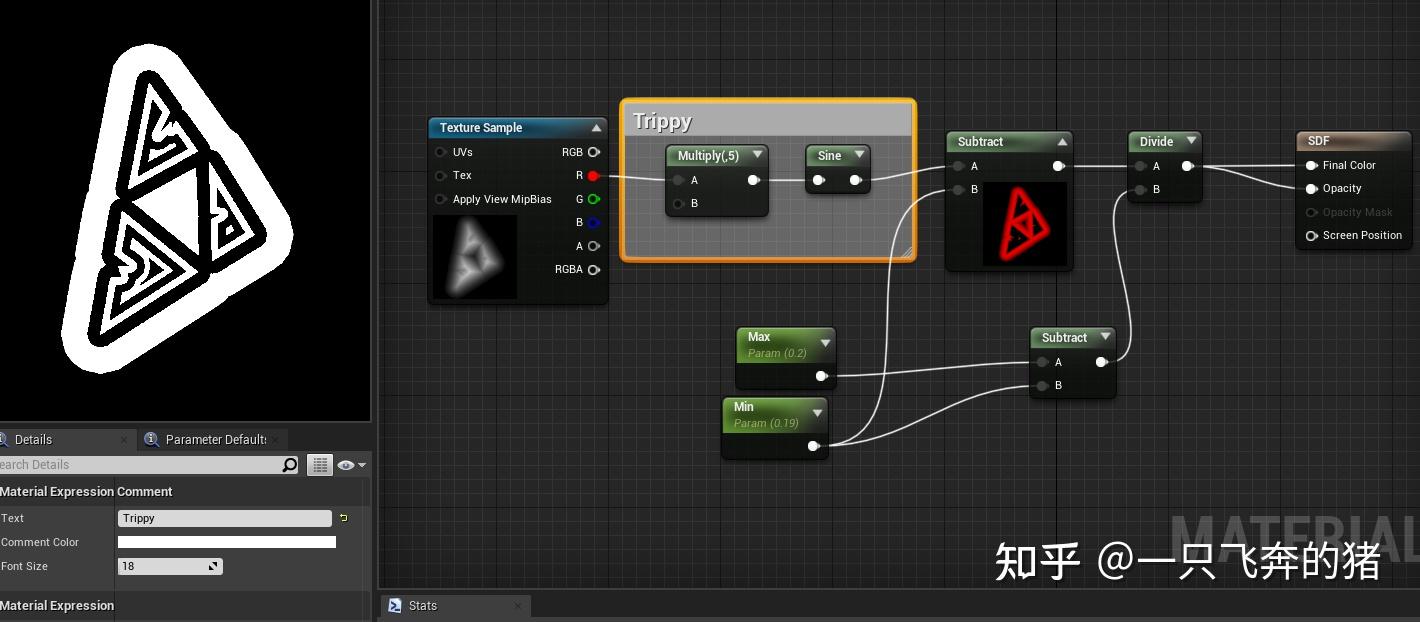This screenshot has width=1420, height=622.
Task: Click inside the Trippy comment text field
Action: (224, 518)
